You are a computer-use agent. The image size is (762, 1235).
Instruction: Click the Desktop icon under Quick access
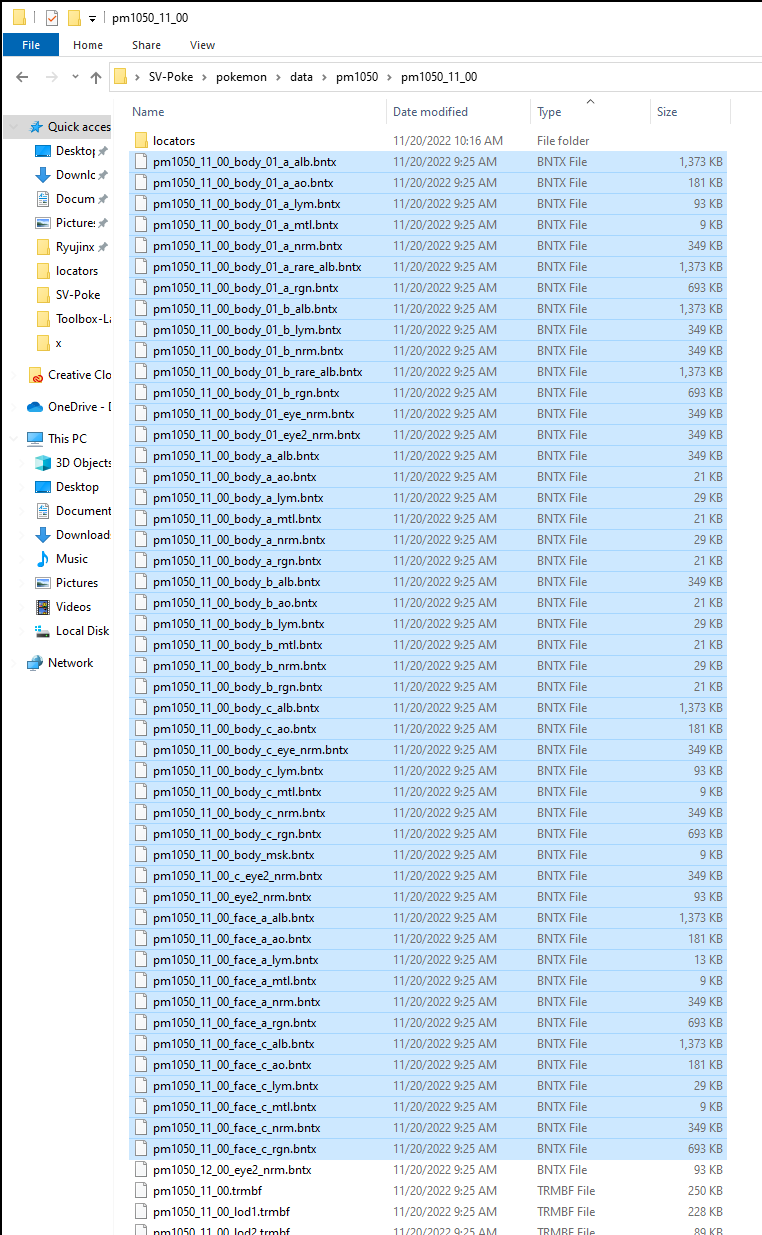tap(43, 151)
